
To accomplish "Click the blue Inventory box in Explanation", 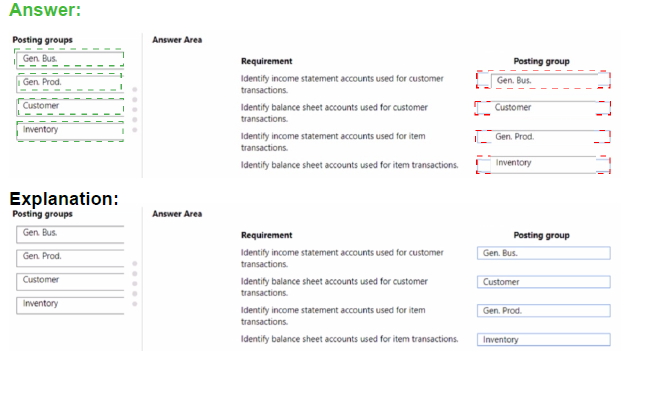I will click(x=543, y=339).
